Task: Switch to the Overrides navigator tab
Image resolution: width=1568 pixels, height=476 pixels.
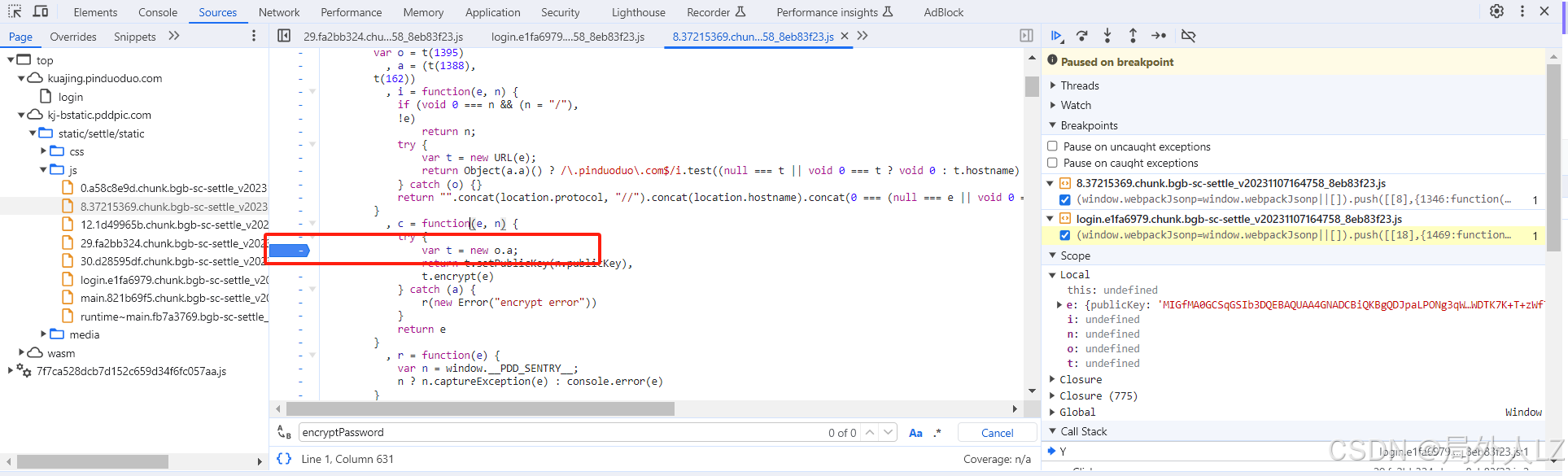Action: [73, 37]
